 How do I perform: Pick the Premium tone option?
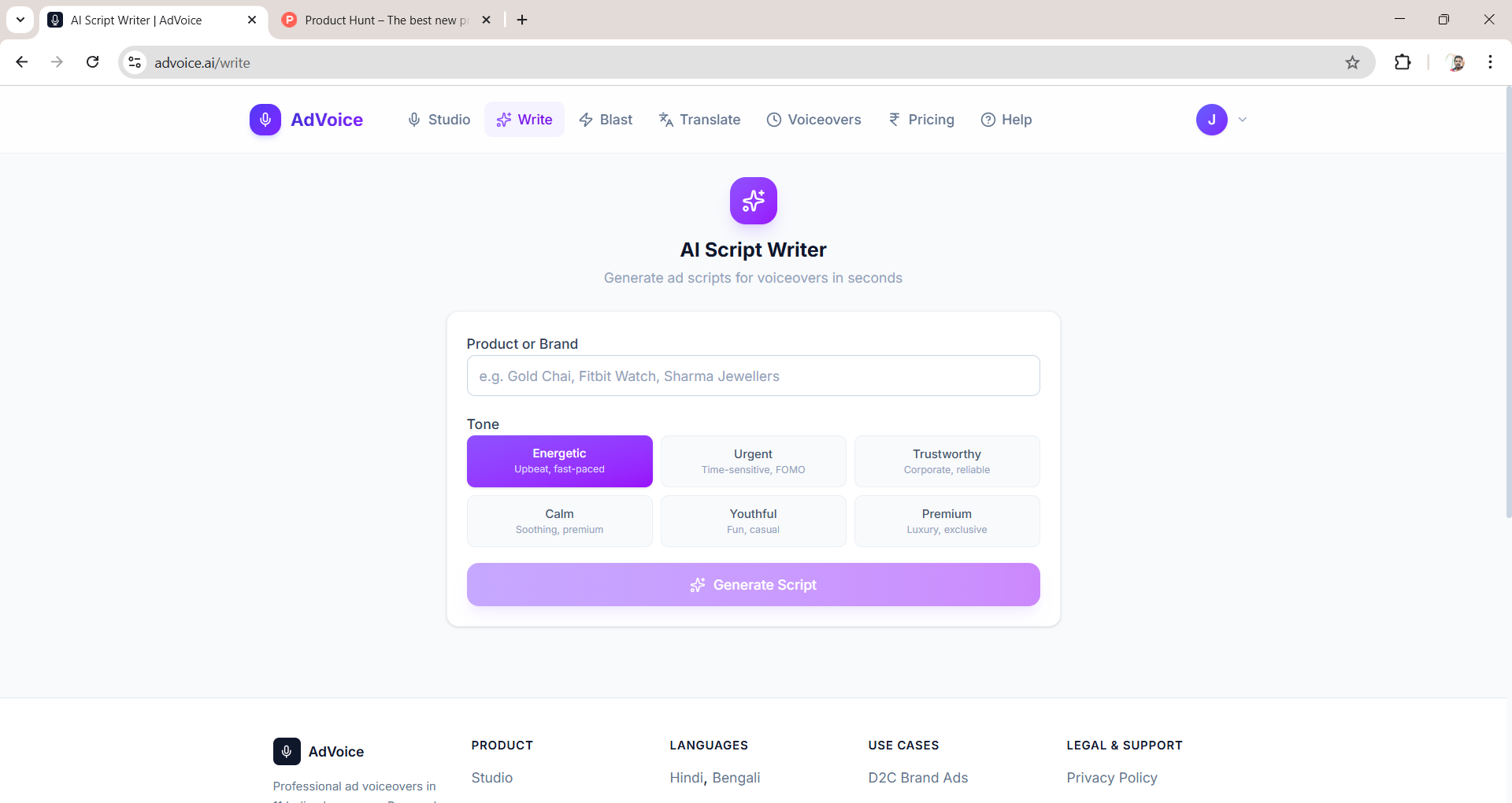(947, 521)
